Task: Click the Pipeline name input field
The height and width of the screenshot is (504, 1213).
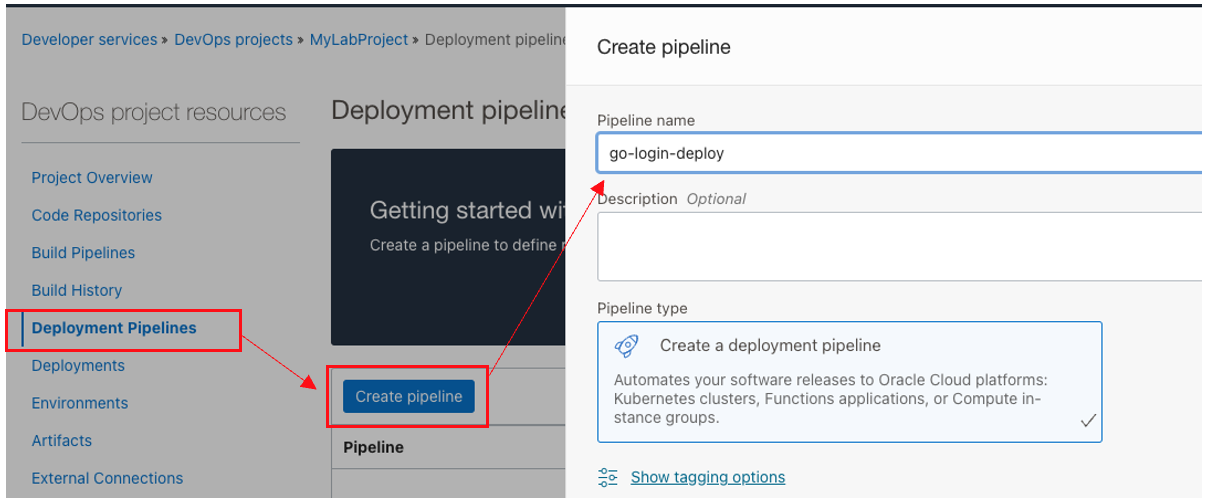Action: pos(898,154)
